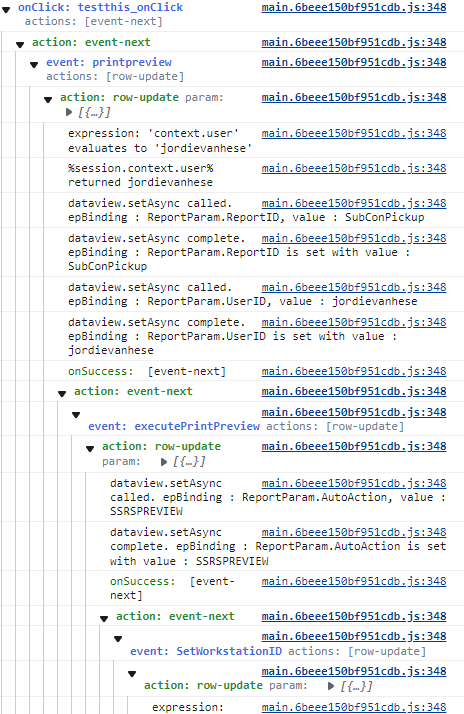Open the source link on the onSuccess row after ReportParam.AutoAction
This screenshot has width=464, height=714.
click(354, 581)
